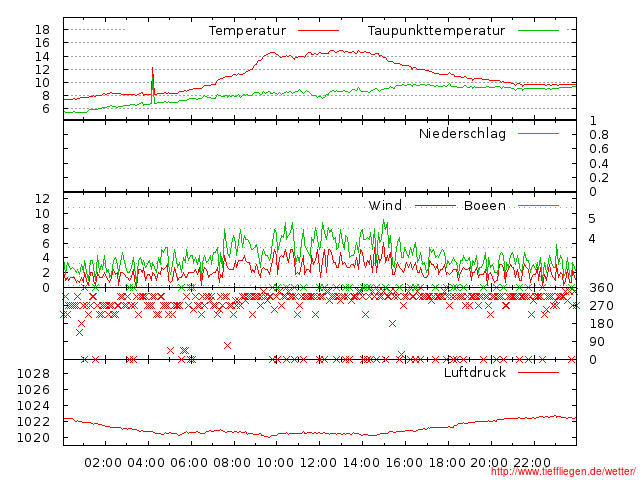The image size is (640, 480).
Task: Click the green Boeen legend line
Action: click(x=538, y=206)
